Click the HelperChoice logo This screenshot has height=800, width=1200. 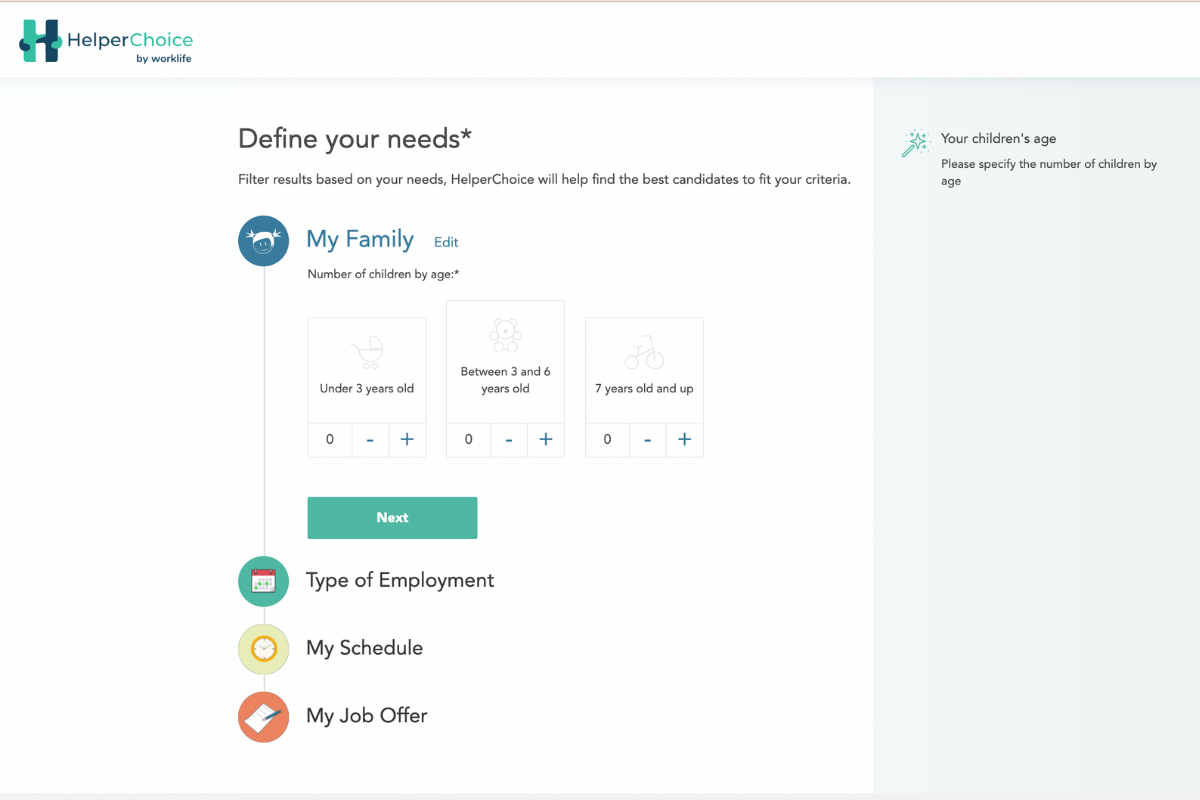(x=105, y=40)
